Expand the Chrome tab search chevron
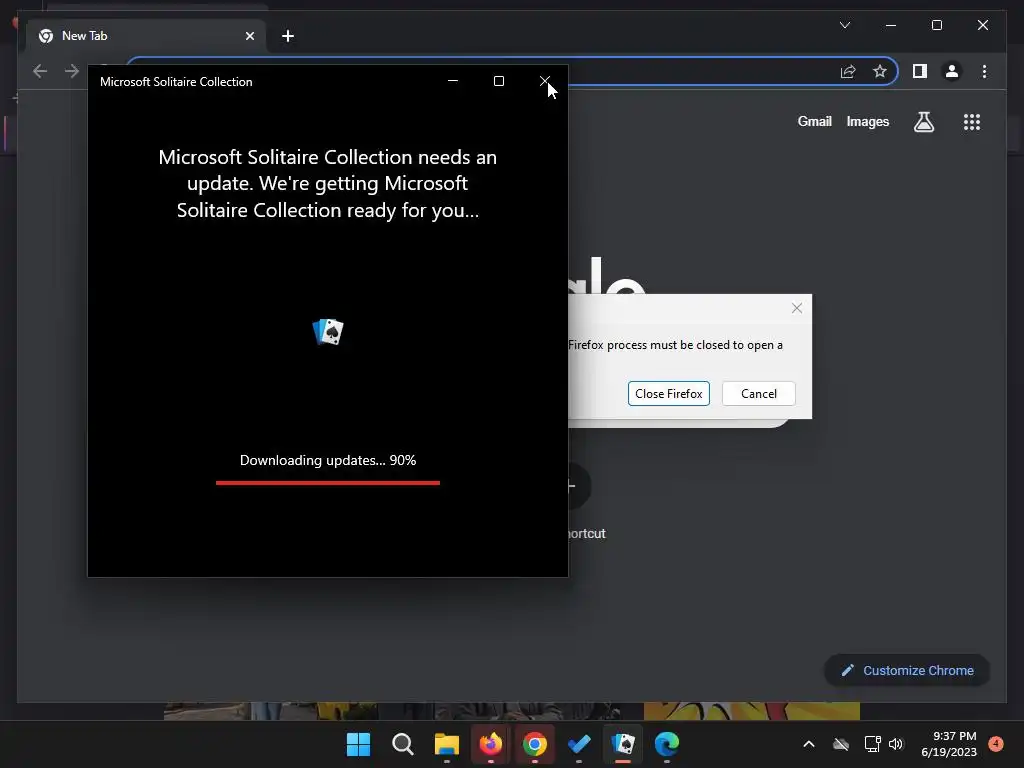The image size is (1024, 768). tap(844, 25)
